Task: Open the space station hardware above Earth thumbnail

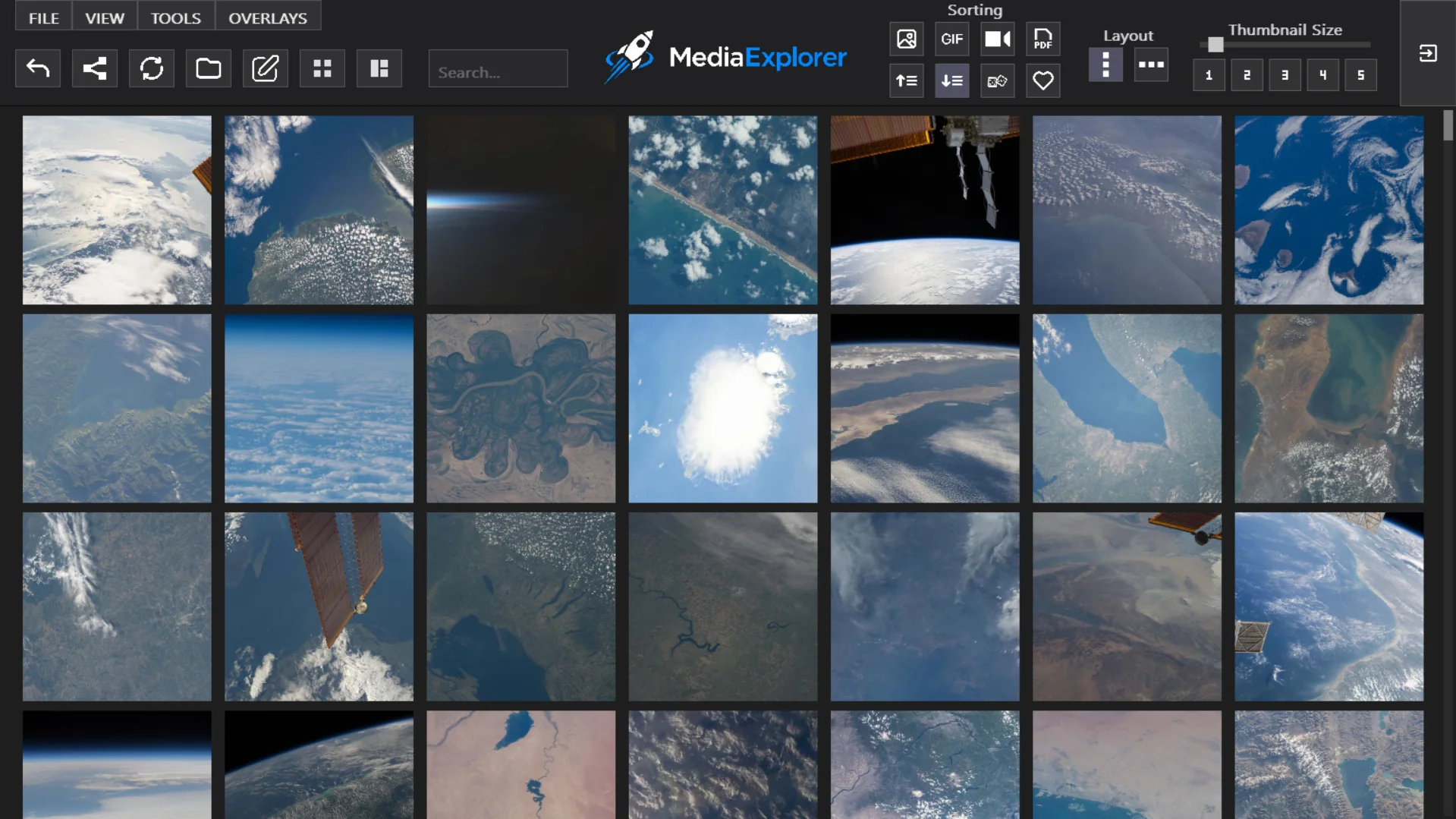Action: coord(924,210)
